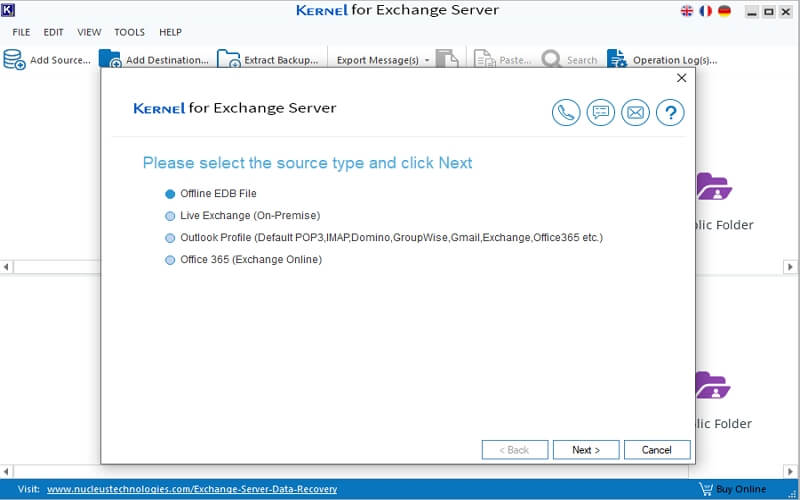Expand the Export Message(s) dropdown arrow

[427, 60]
